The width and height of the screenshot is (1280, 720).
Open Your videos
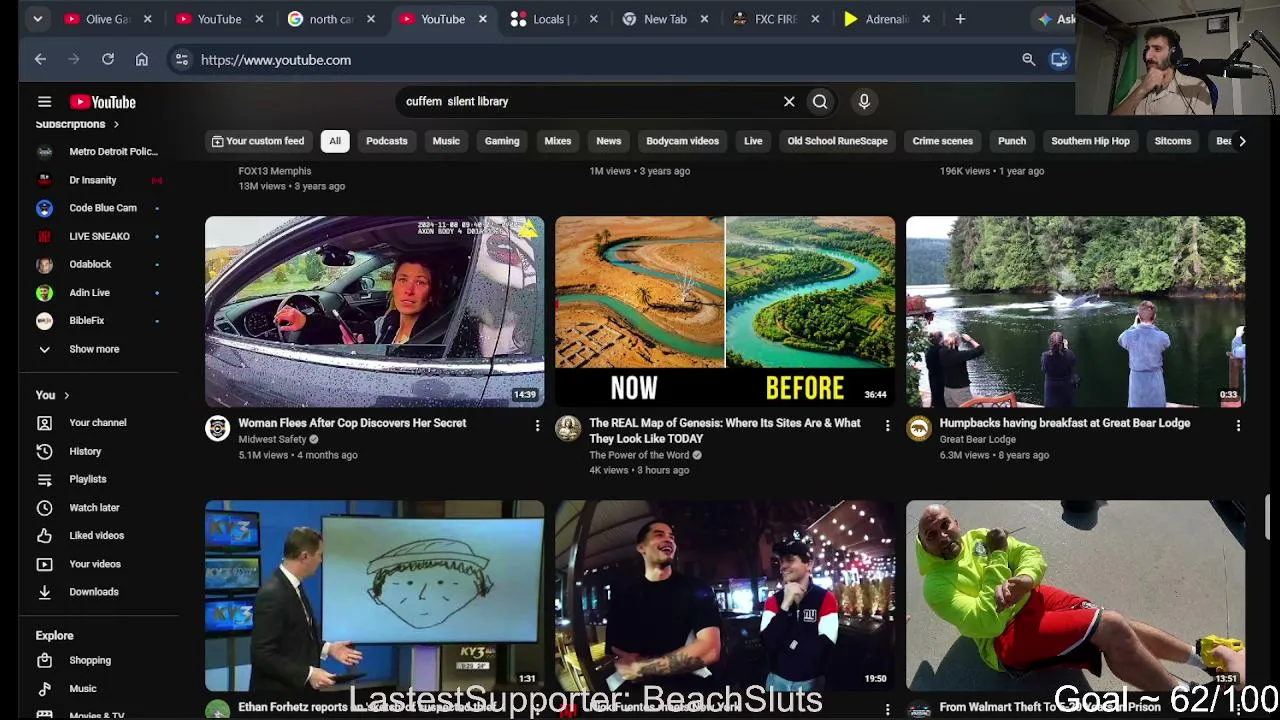coord(95,564)
